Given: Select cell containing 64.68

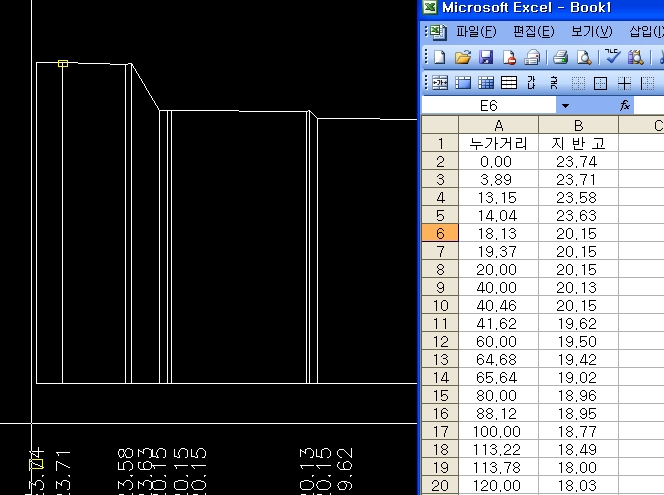Looking at the screenshot, I should point(498,359).
